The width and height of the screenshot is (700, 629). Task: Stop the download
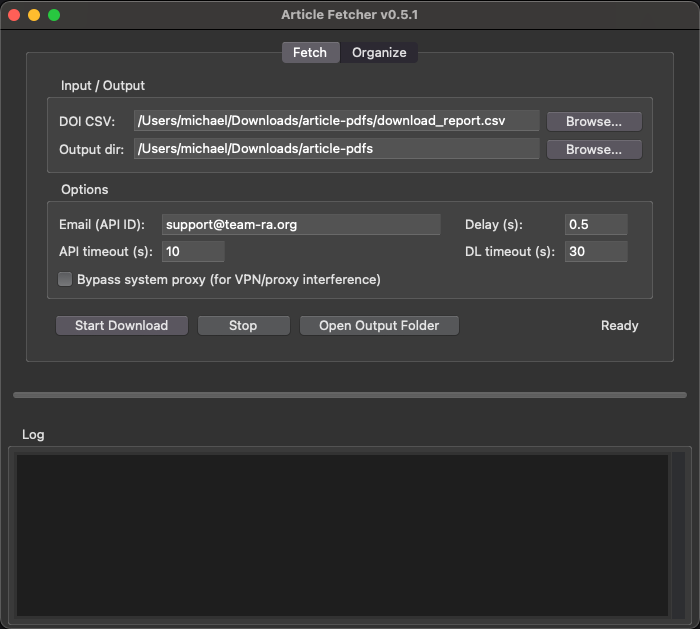[243, 325]
